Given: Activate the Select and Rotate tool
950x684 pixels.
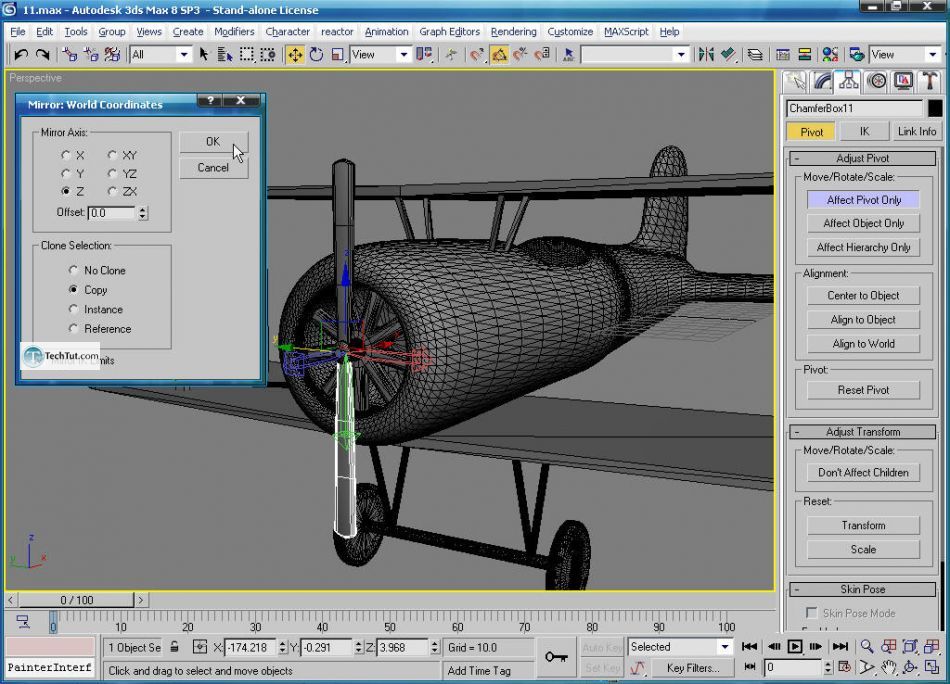Looking at the screenshot, I should 316,55.
